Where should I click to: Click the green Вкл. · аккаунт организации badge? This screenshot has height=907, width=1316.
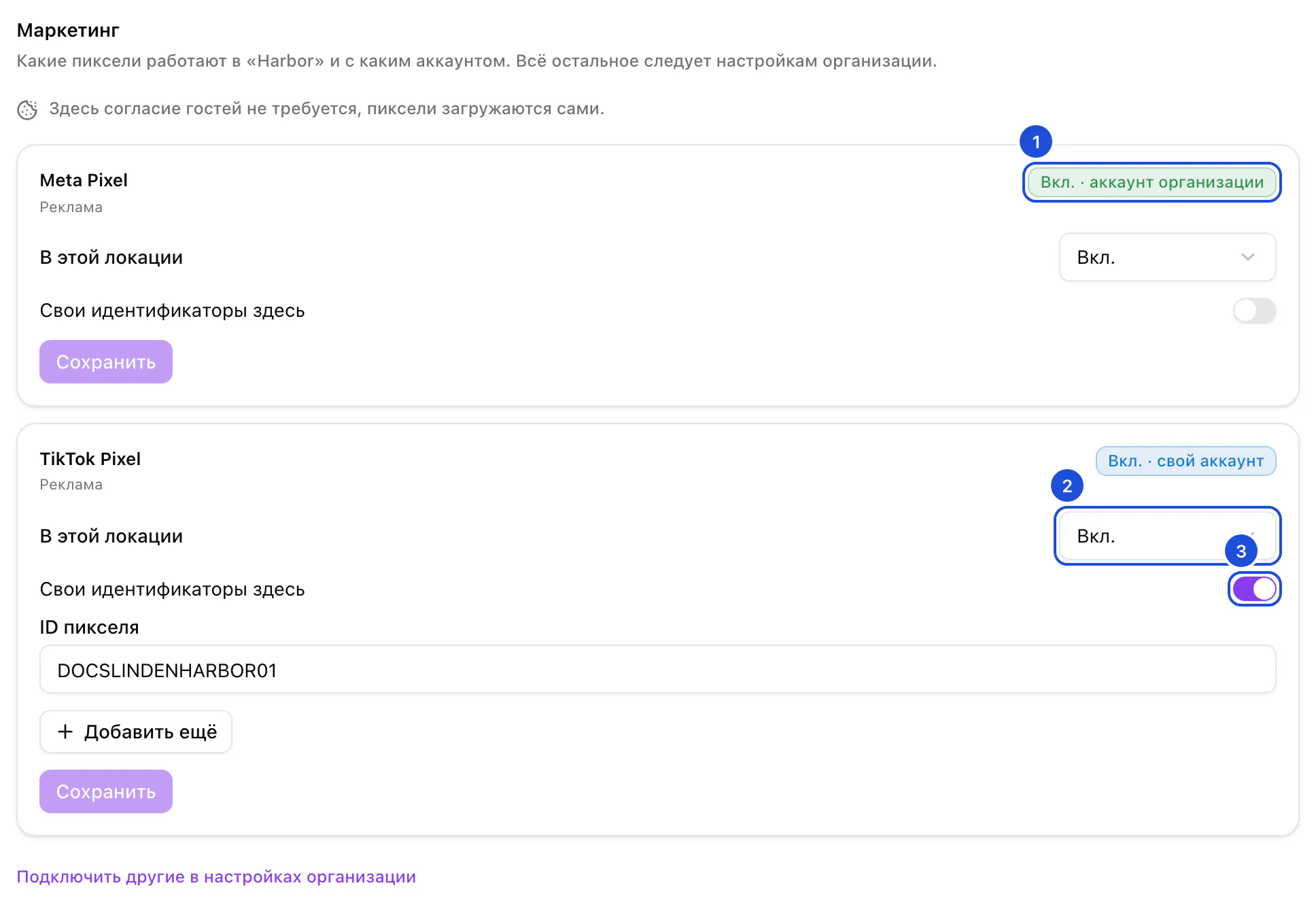[x=1152, y=182]
